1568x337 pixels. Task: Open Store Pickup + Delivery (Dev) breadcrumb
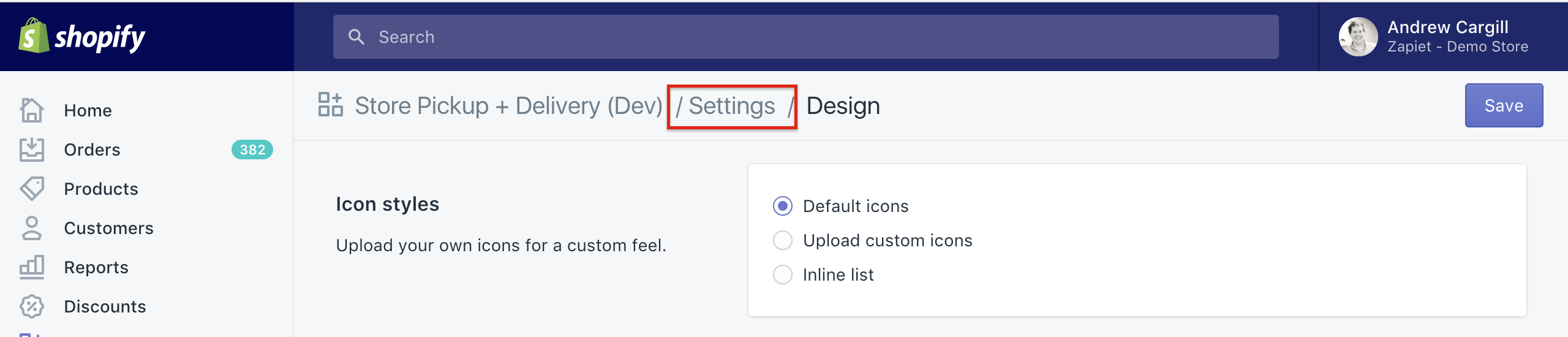pos(508,106)
